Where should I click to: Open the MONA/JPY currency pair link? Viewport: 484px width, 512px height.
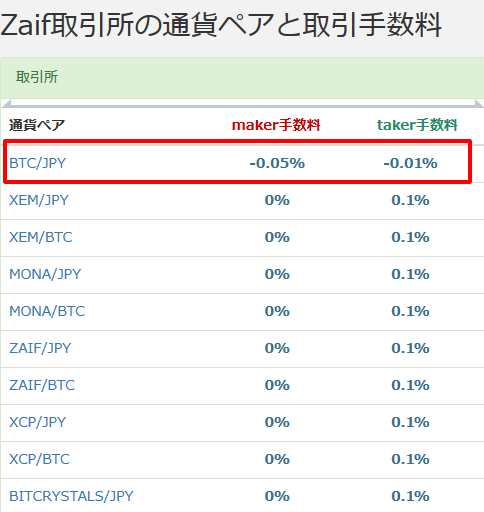pos(45,274)
